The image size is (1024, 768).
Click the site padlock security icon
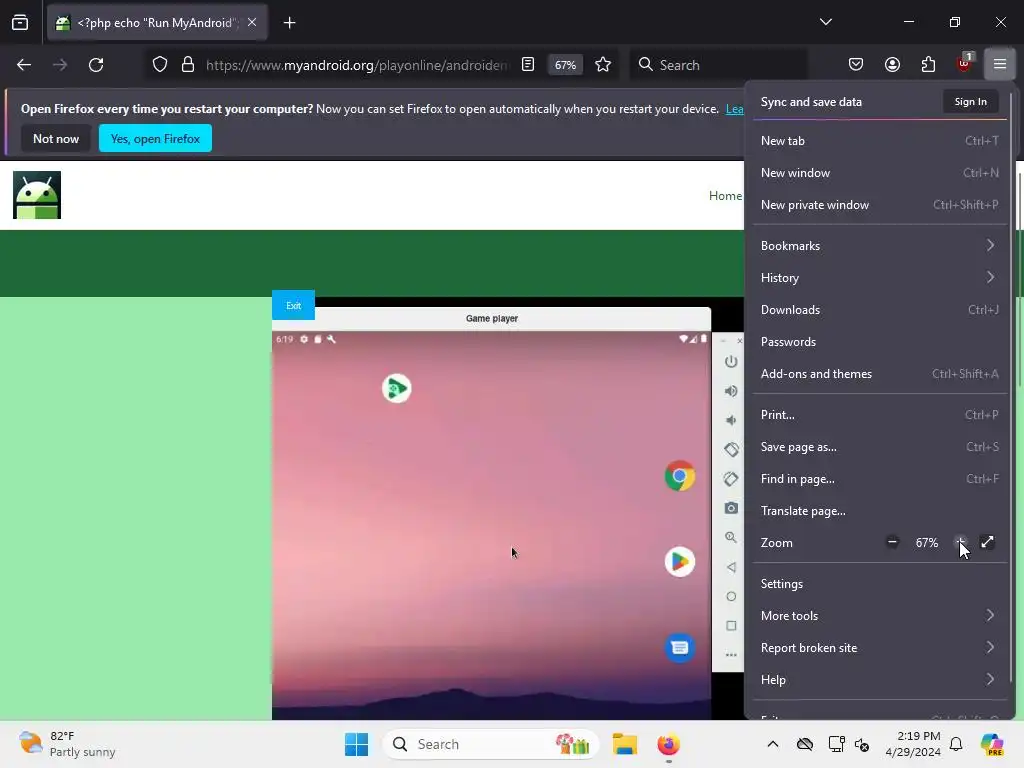[188, 65]
